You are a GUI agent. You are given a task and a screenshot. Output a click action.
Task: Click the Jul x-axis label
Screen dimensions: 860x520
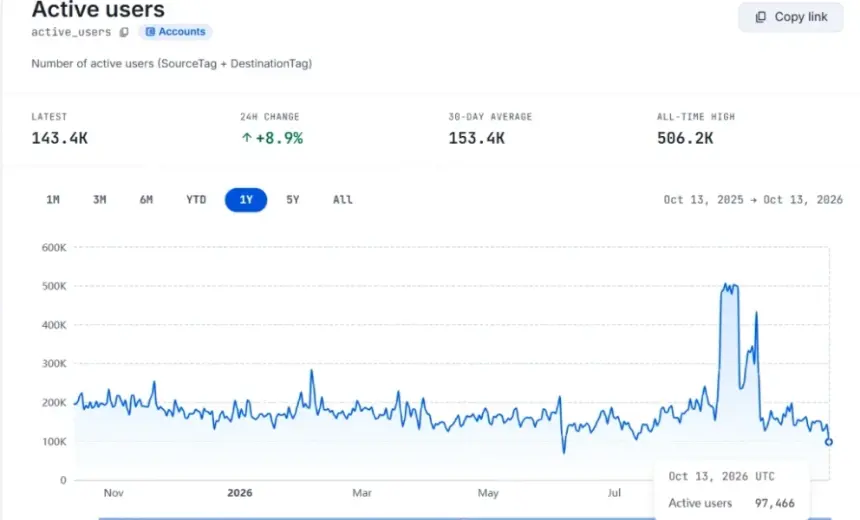pos(614,493)
